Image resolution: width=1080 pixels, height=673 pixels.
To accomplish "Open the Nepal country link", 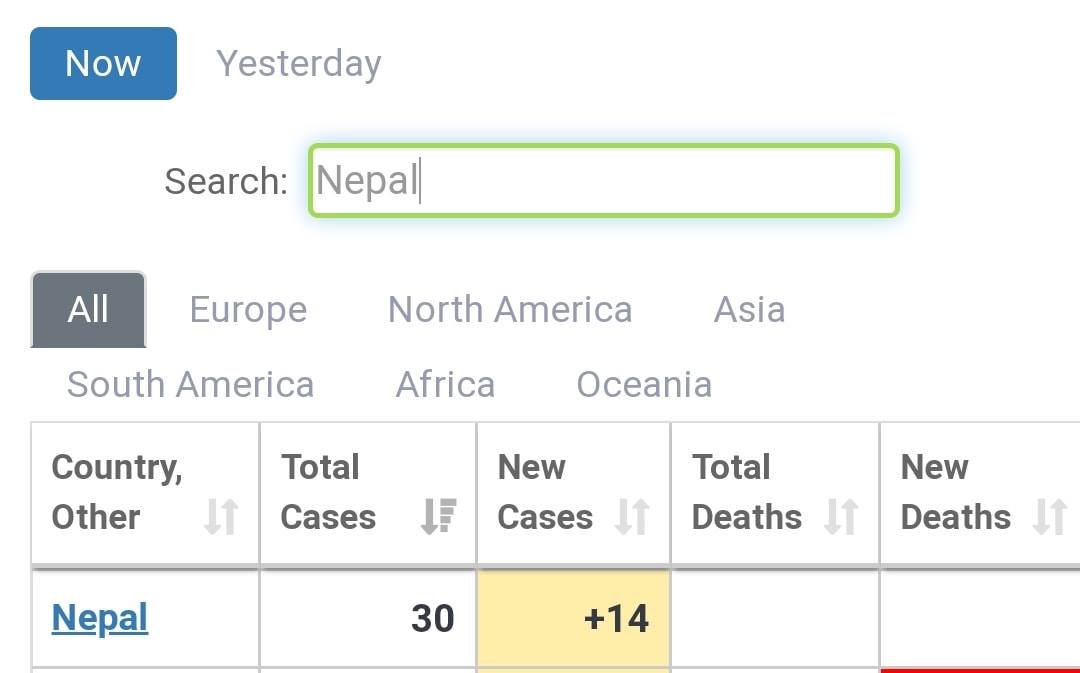I will 100,618.
